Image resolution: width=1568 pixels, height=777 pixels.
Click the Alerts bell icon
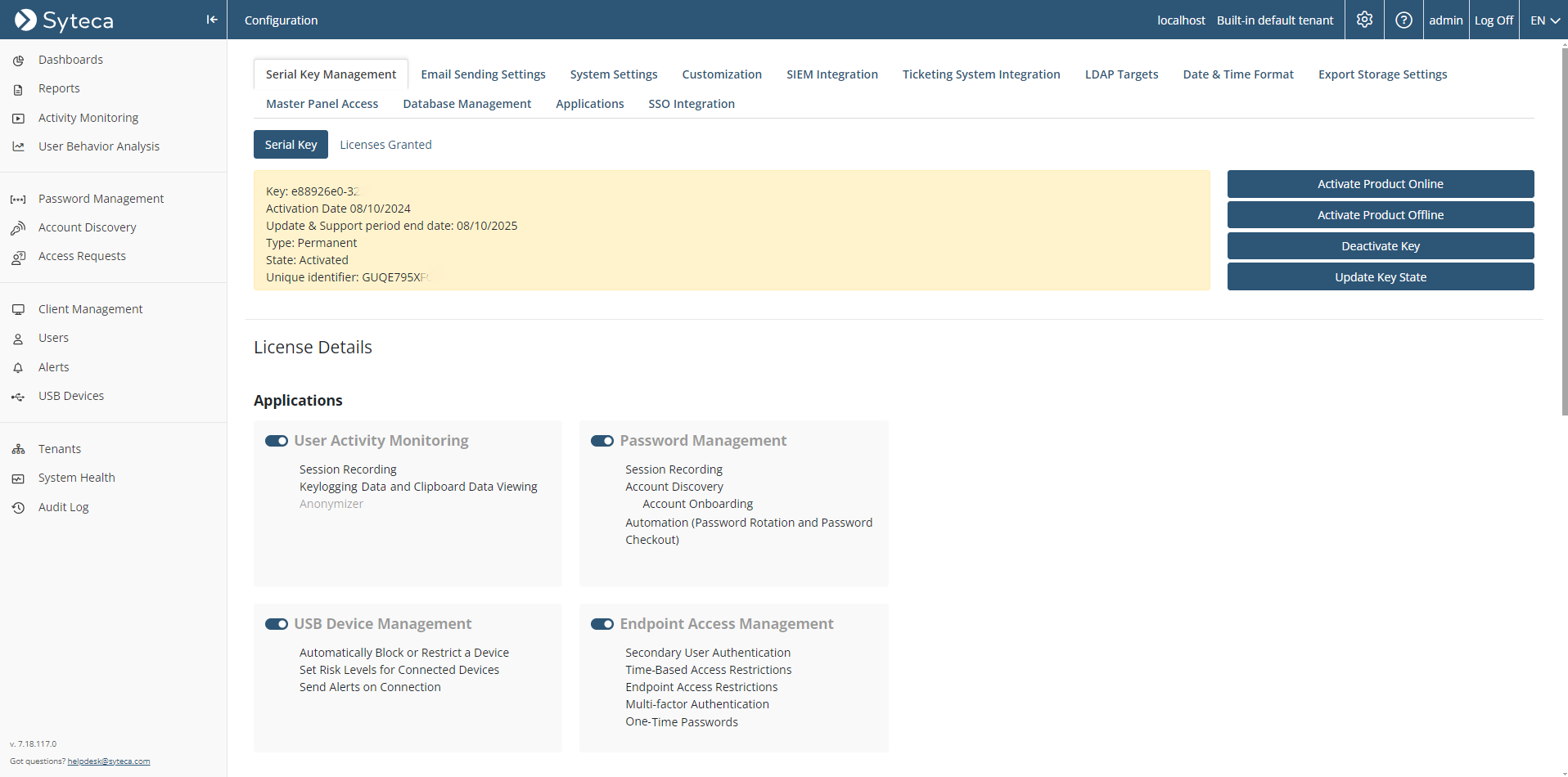pyautogui.click(x=18, y=367)
